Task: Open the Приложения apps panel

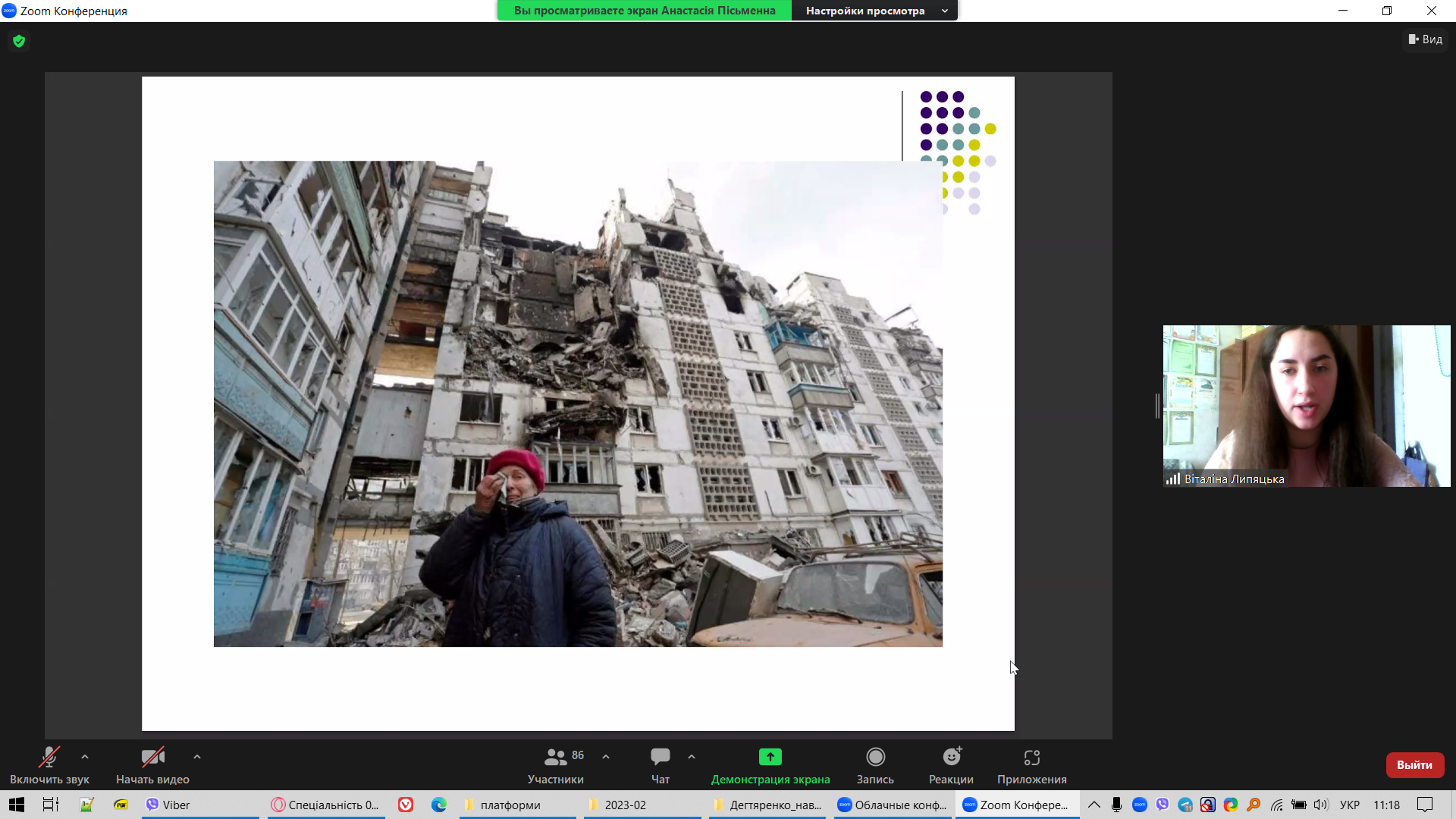Action: tap(1031, 758)
